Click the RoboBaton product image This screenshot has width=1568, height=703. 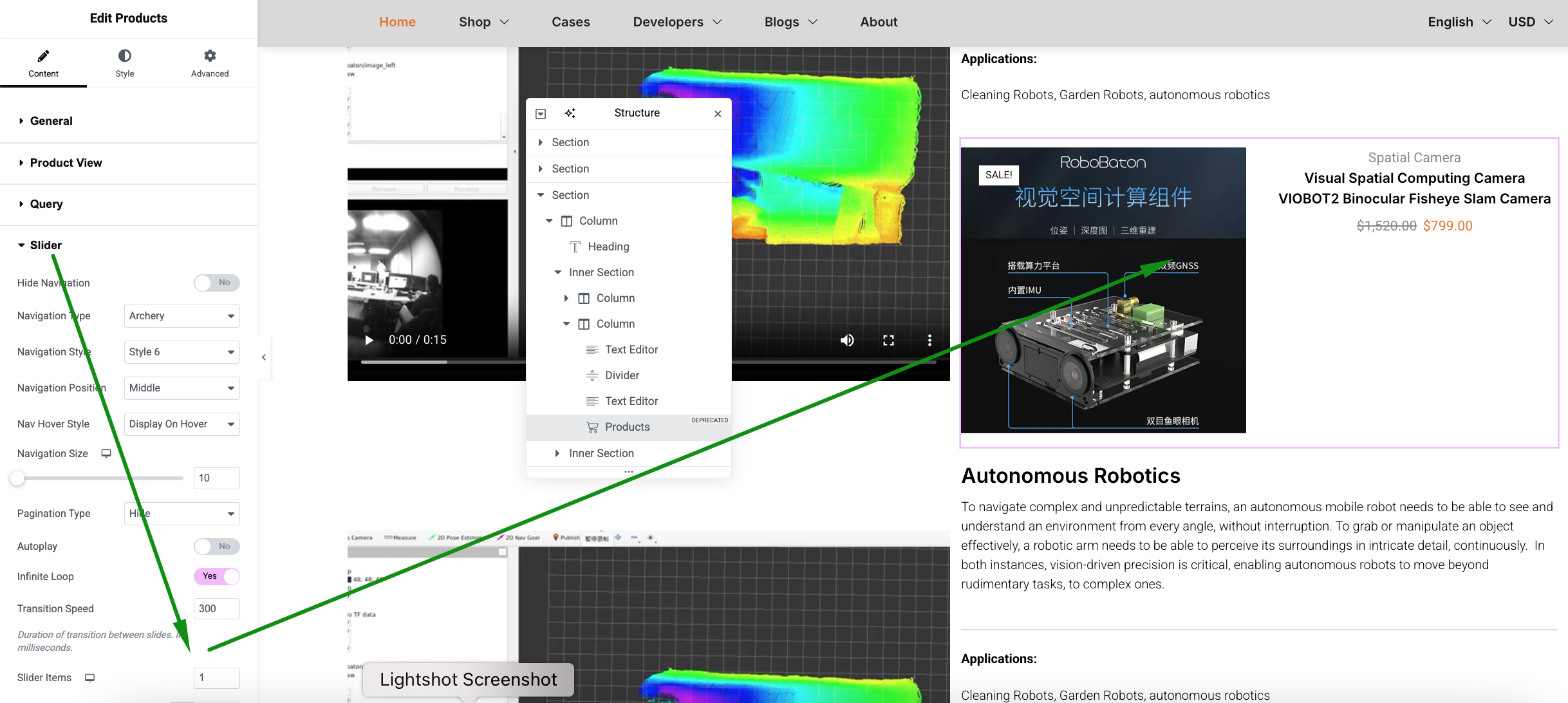[x=1103, y=290]
